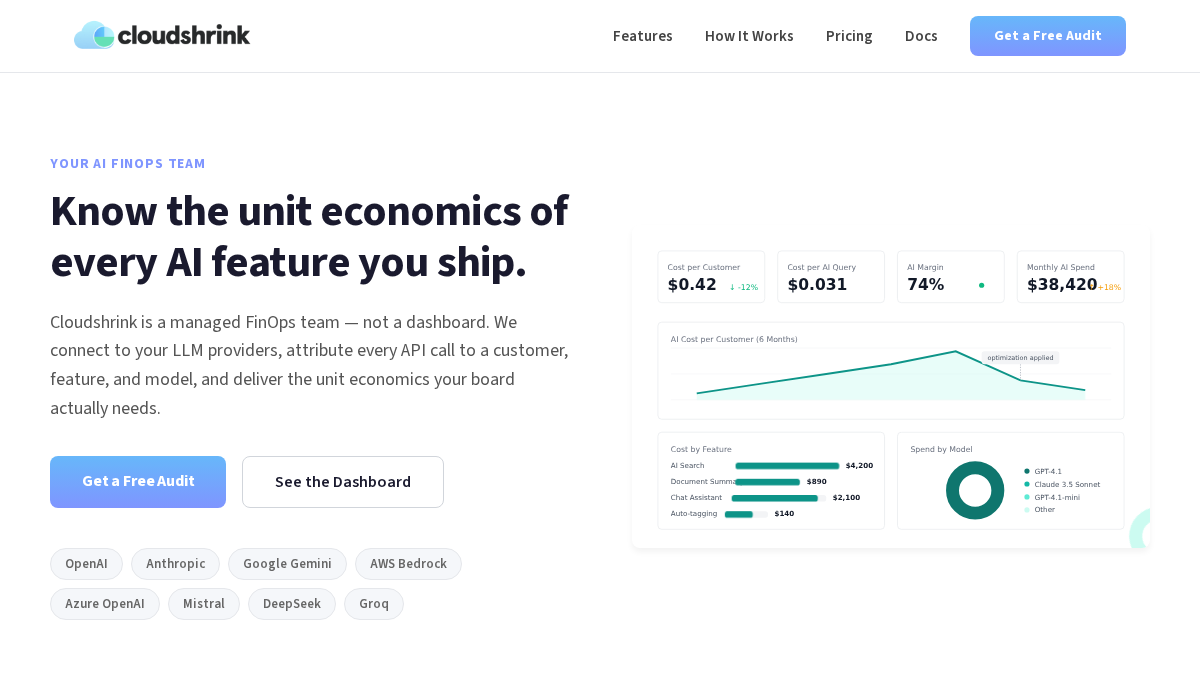Select the Anthropic provider chip

[x=175, y=564]
